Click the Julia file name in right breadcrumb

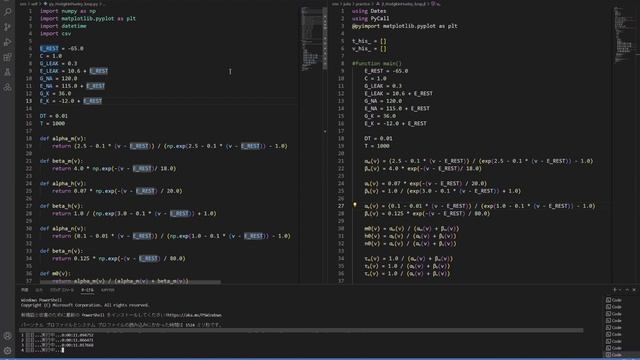[403, 4]
